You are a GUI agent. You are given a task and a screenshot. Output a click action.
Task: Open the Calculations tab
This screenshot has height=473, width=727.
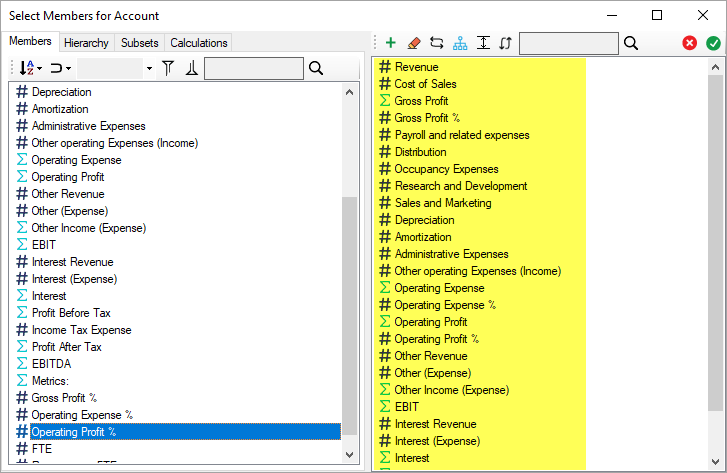[x=199, y=43]
